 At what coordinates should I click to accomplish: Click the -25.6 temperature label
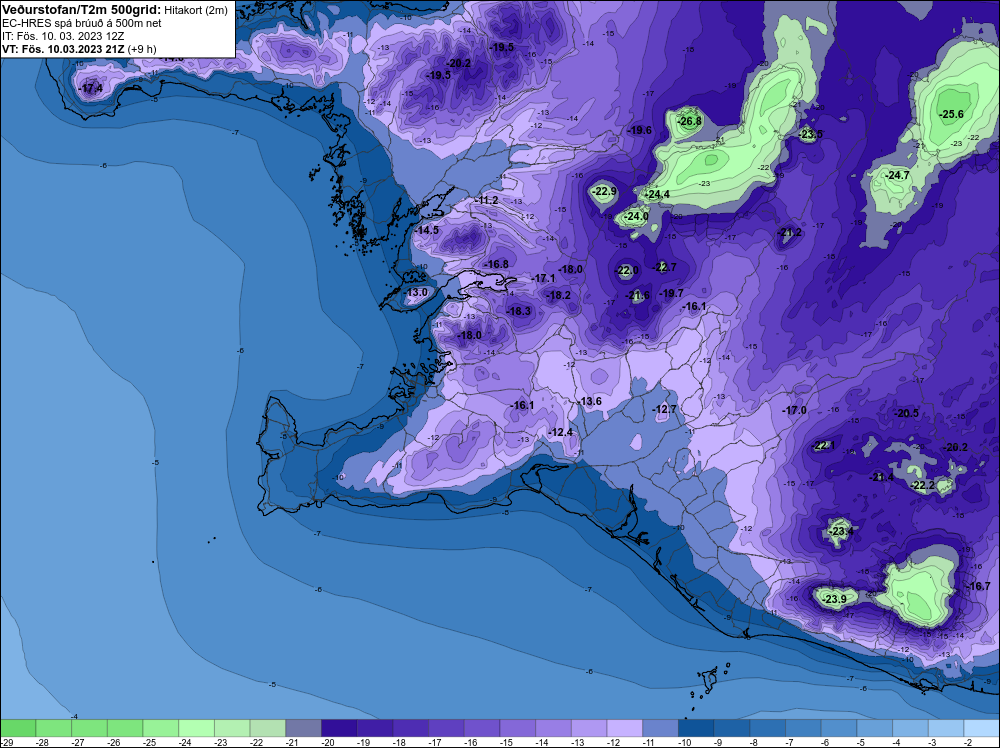tap(951, 114)
